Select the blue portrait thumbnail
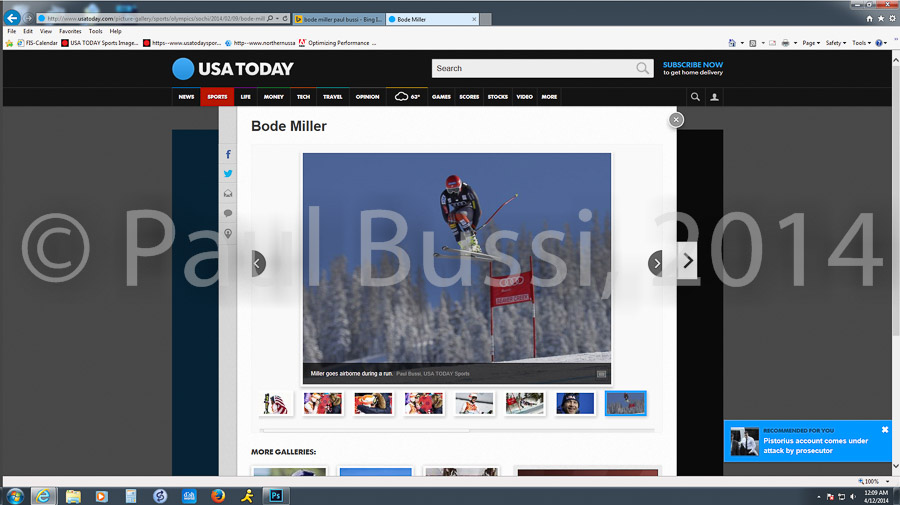 click(575, 403)
